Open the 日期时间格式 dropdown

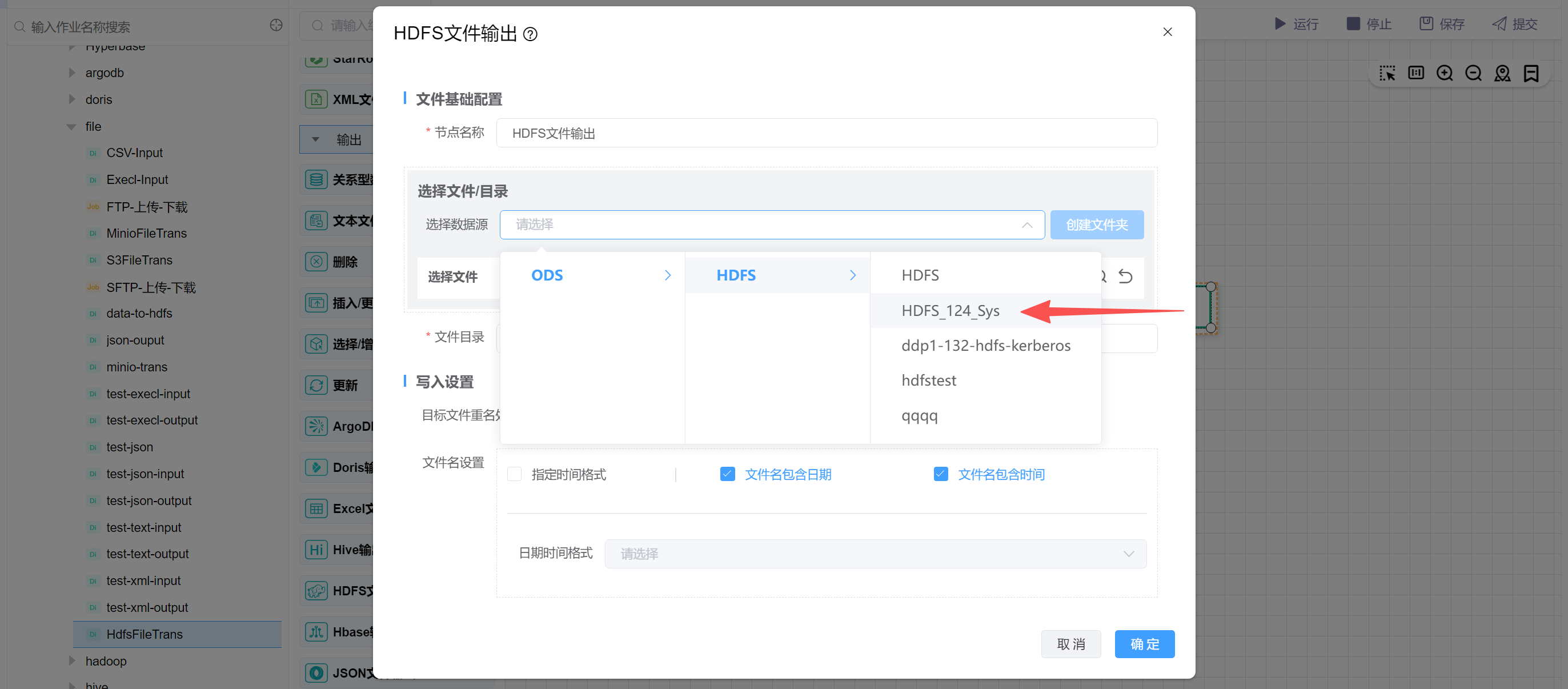[x=875, y=554]
